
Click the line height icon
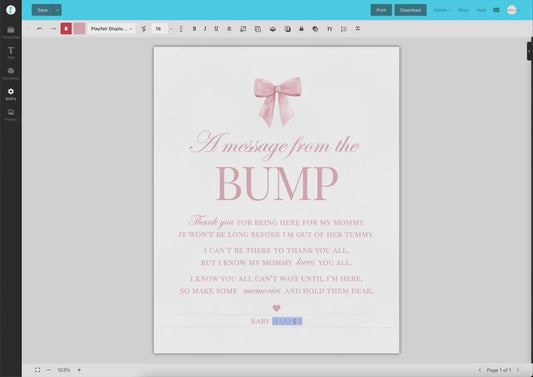[x=181, y=29]
